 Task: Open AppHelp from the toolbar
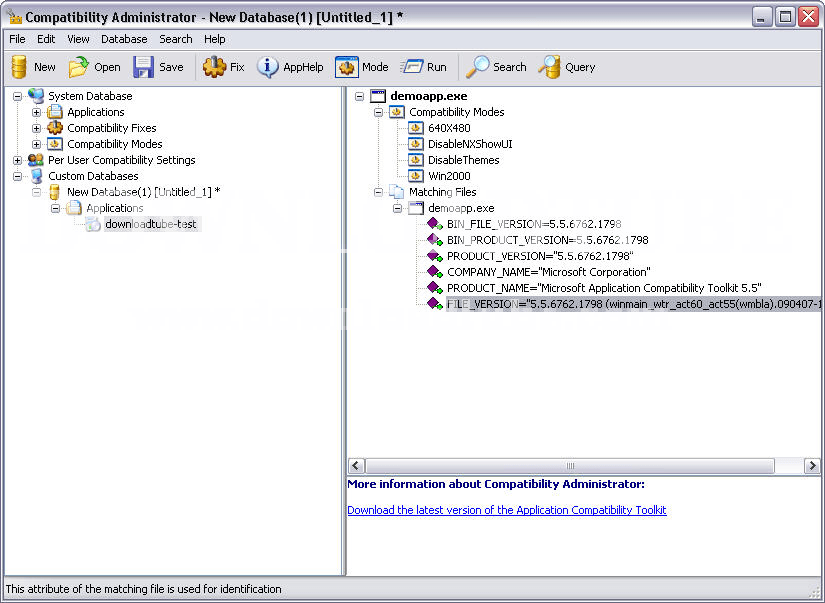coord(290,67)
